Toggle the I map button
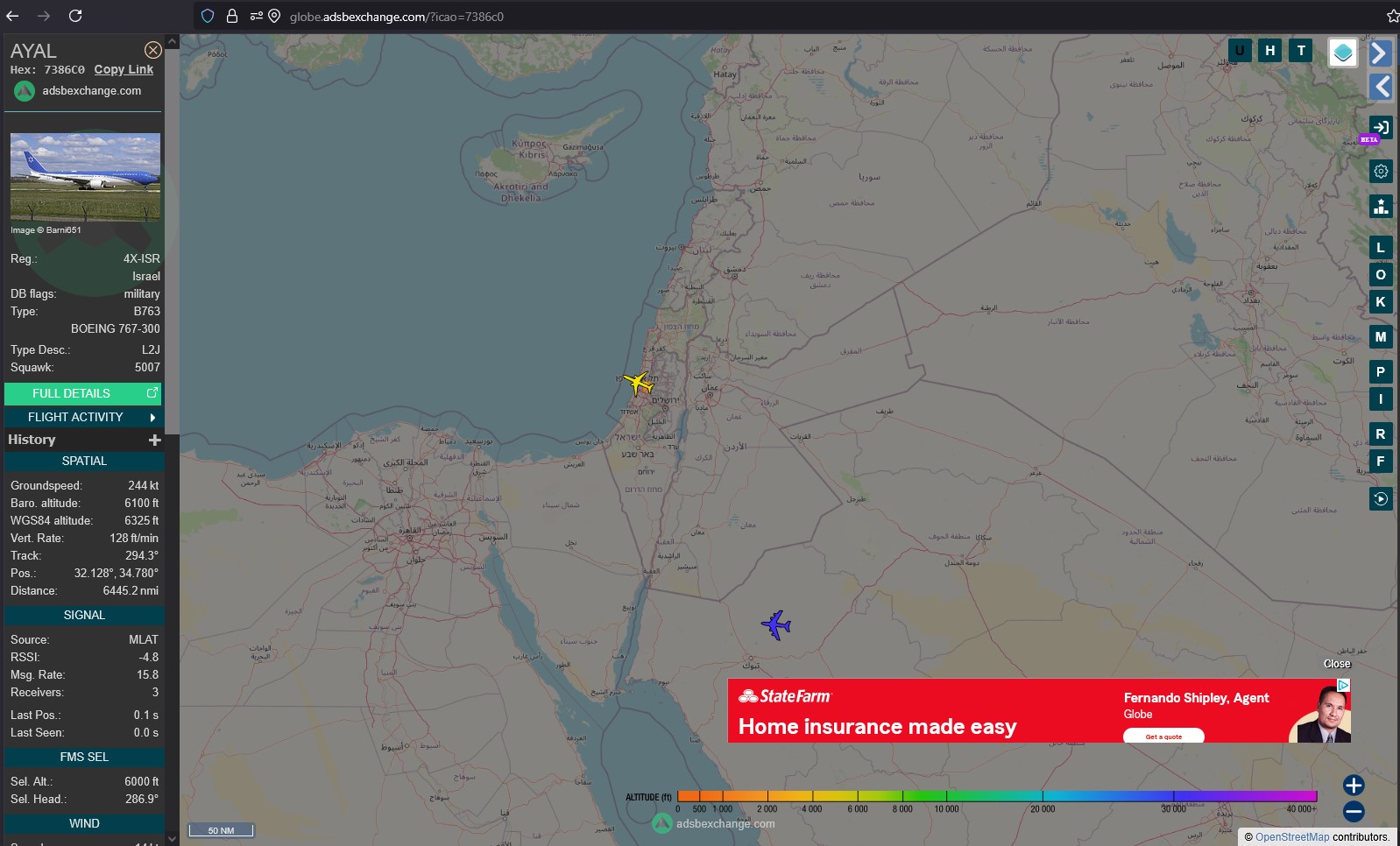The image size is (1400, 846). pyautogui.click(x=1381, y=399)
